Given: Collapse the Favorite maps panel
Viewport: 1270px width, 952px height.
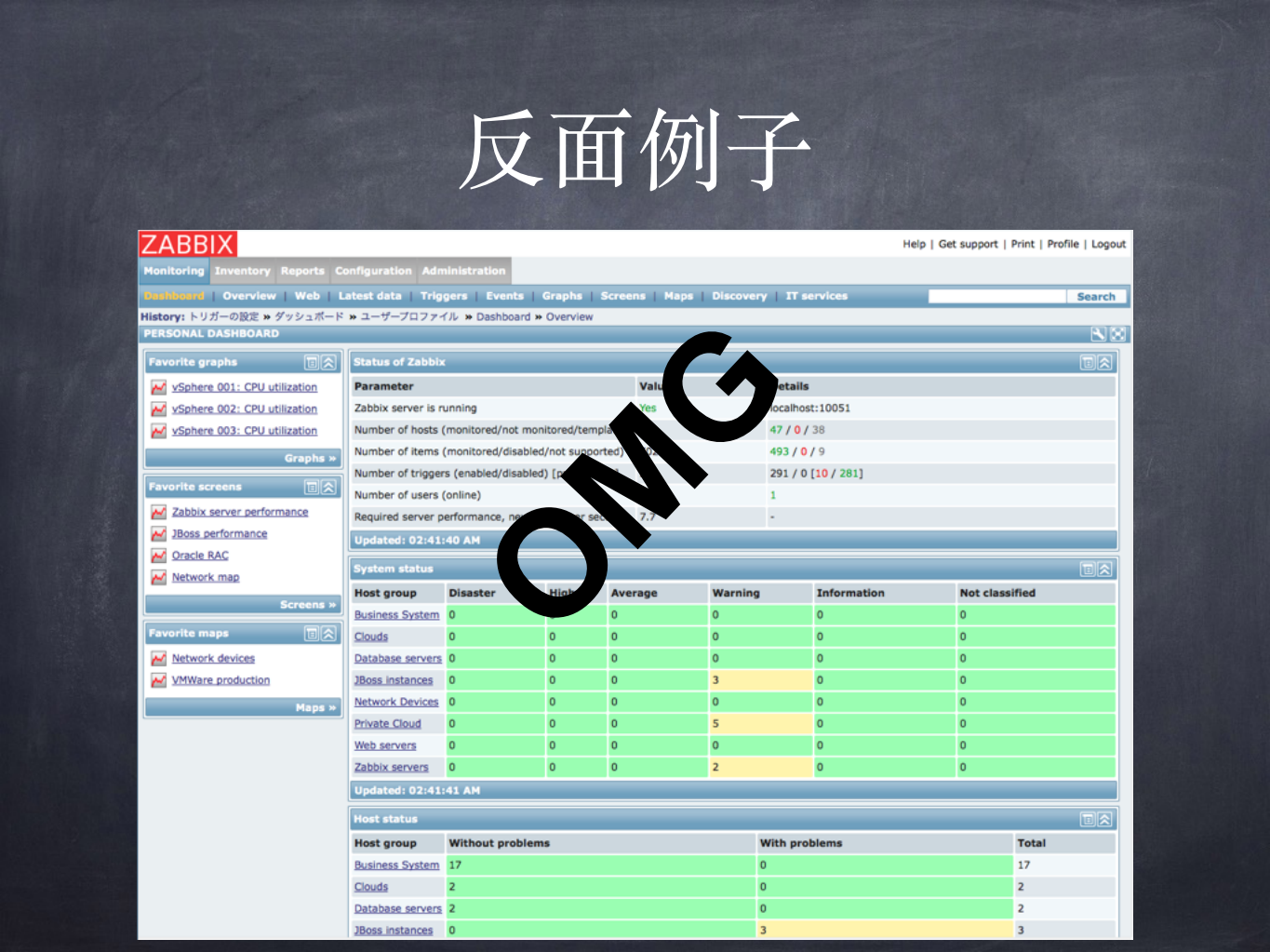Looking at the screenshot, I should [x=328, y=634].
